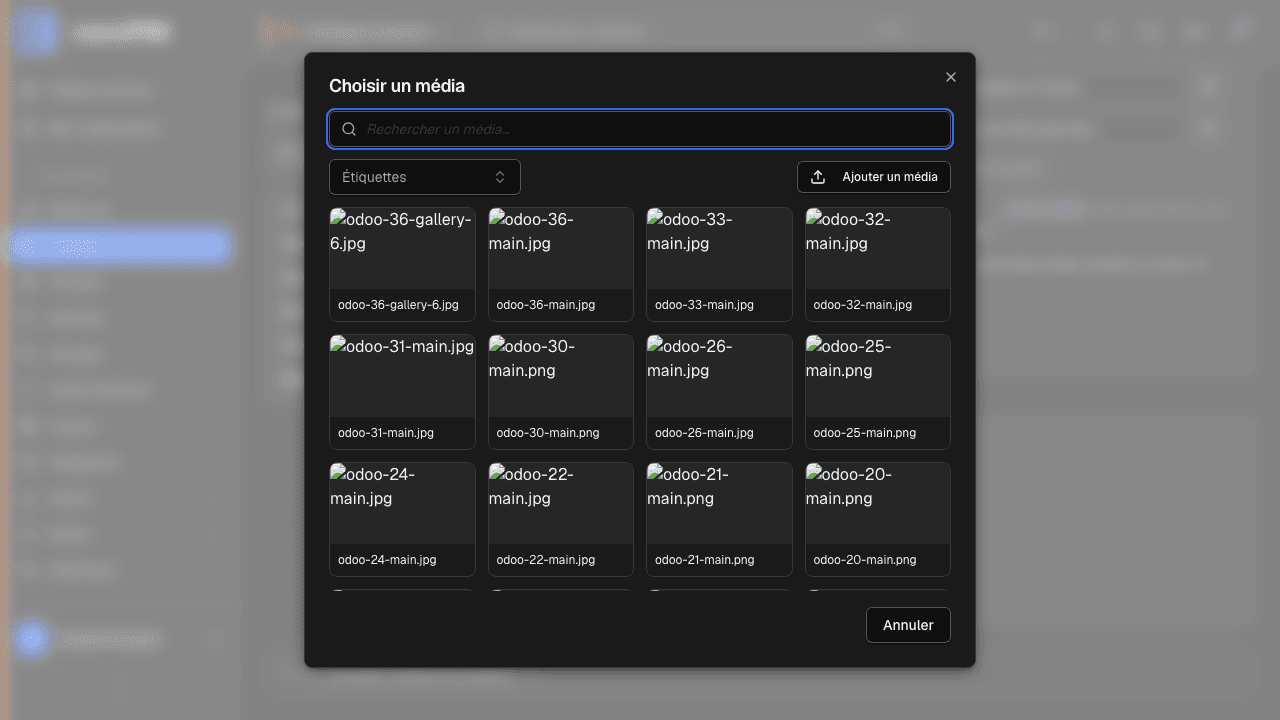Screen dimensions: 1280x720
Task: Close the Choisir un média dialog
Action: [951, 77]
